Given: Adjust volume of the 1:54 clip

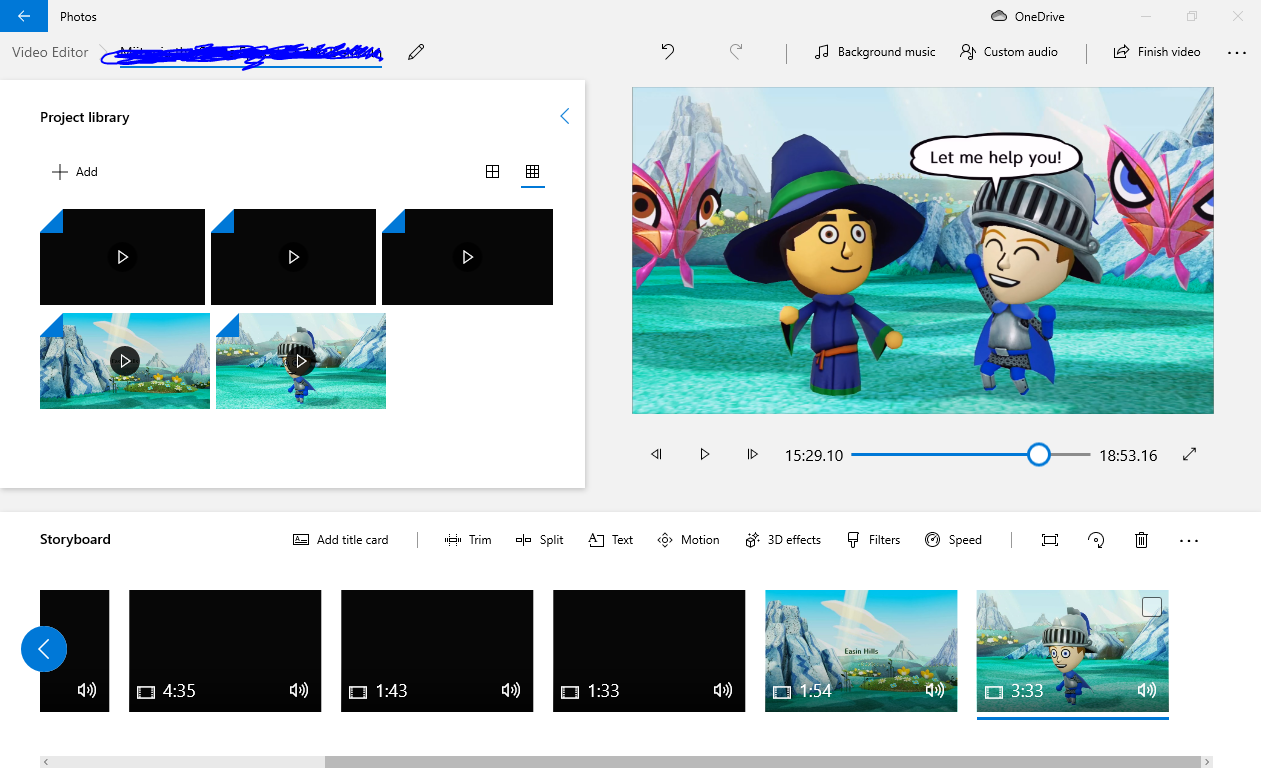Looking at the screenshot, I should coord(934,690).
